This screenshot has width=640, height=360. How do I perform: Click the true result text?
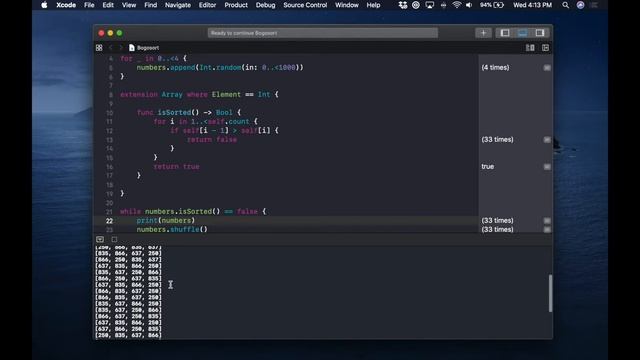coord(487,167)
